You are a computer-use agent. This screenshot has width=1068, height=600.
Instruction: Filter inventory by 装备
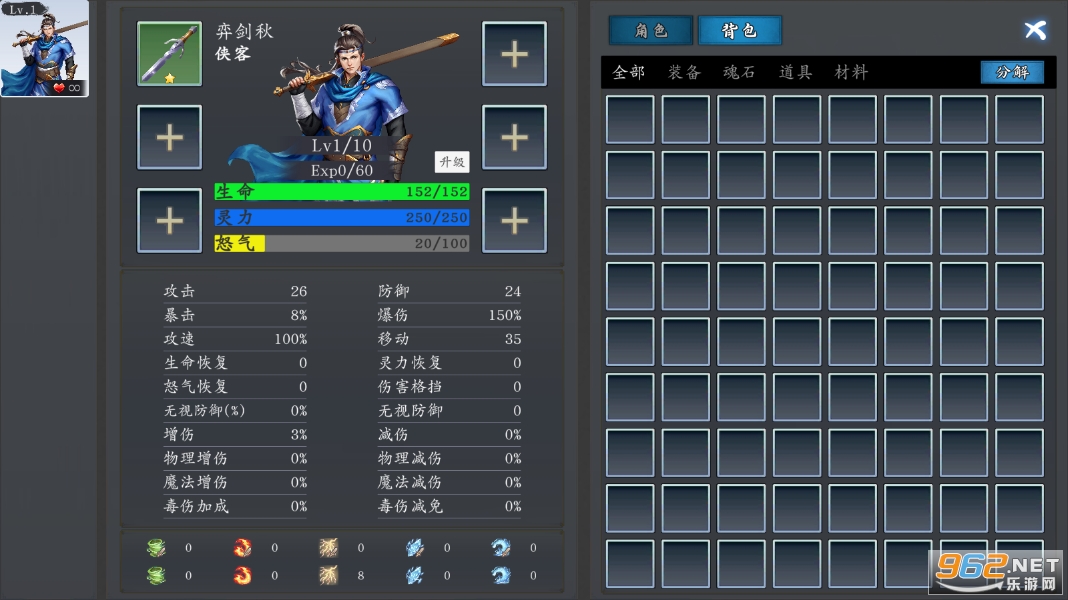tap(685, 72)
